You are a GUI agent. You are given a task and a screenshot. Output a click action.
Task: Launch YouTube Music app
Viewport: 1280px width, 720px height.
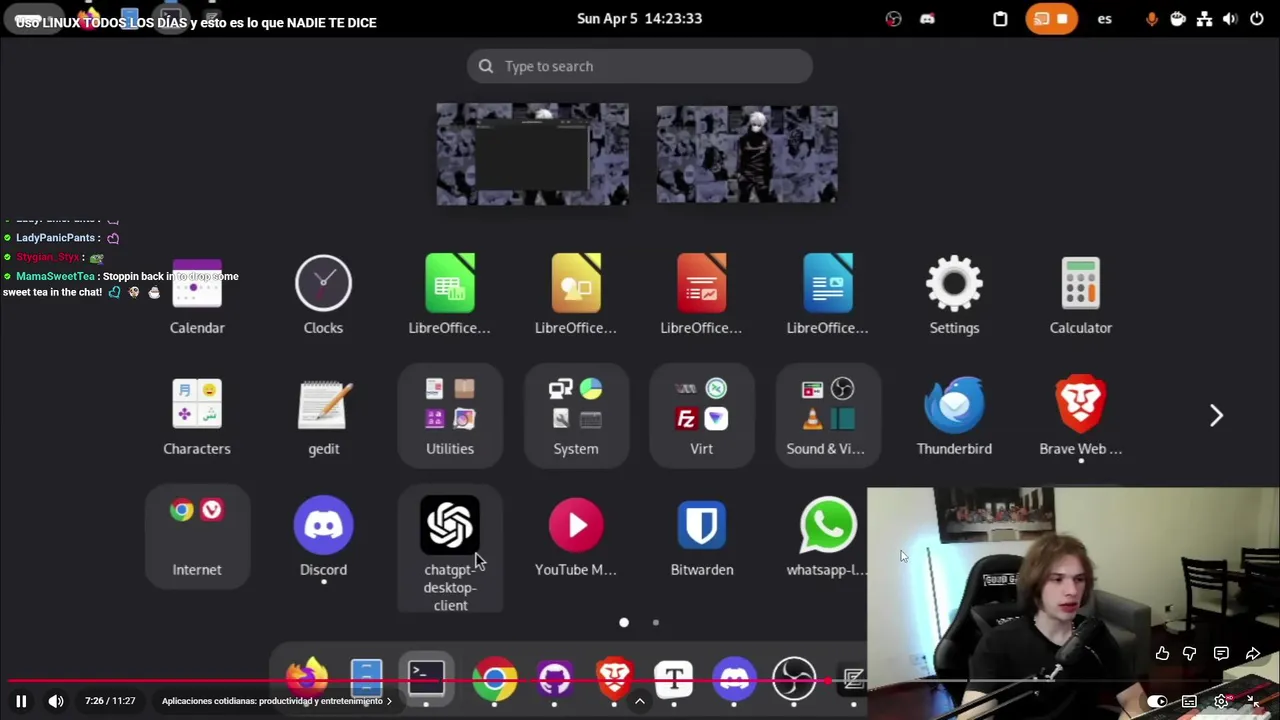click(x=576, y=537)
